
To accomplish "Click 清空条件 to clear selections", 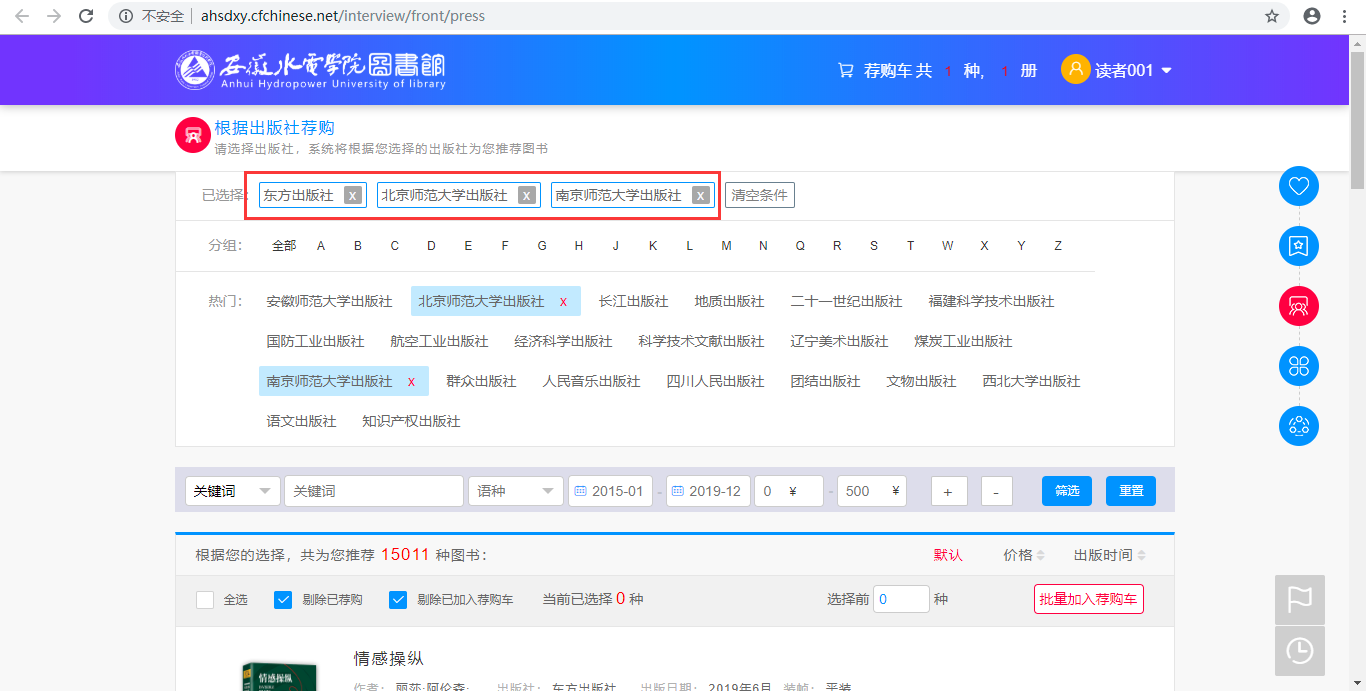I will pyautogui.click(x=760, y=196).
